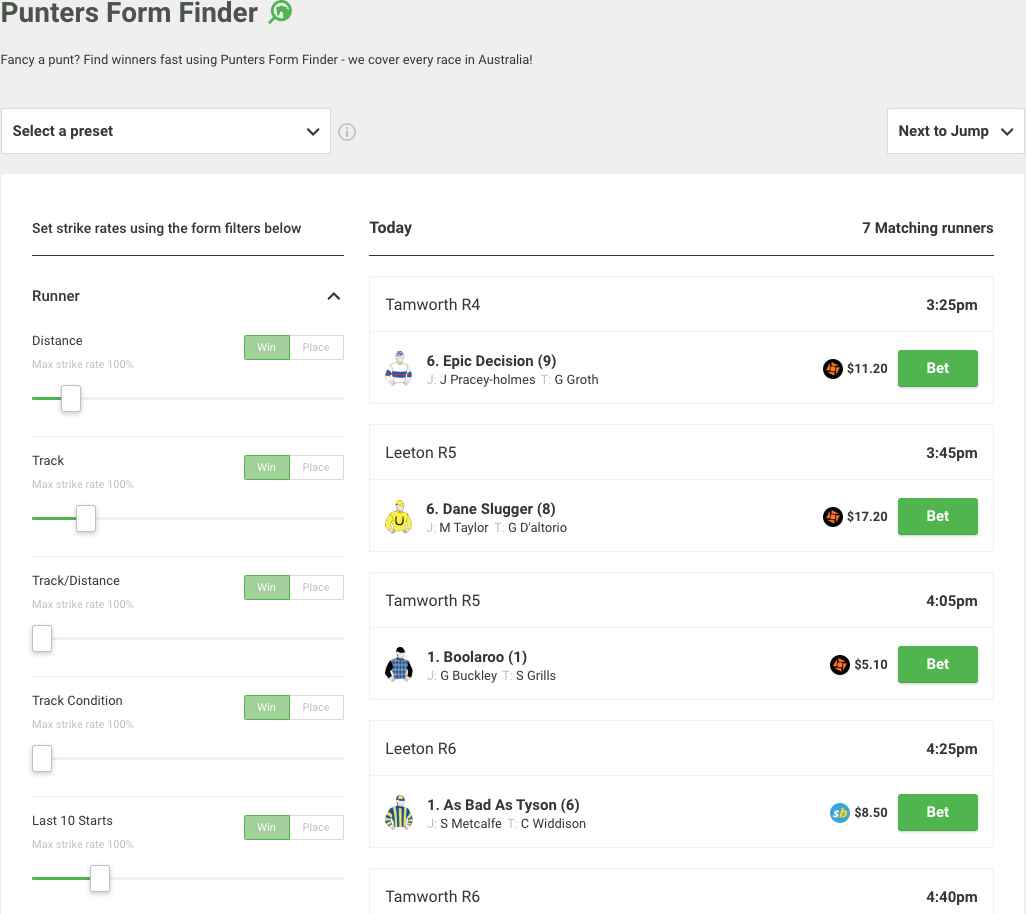Open the Select a preset dropdown
Screen dimensions: 1026x914
[x=166, y=131]
